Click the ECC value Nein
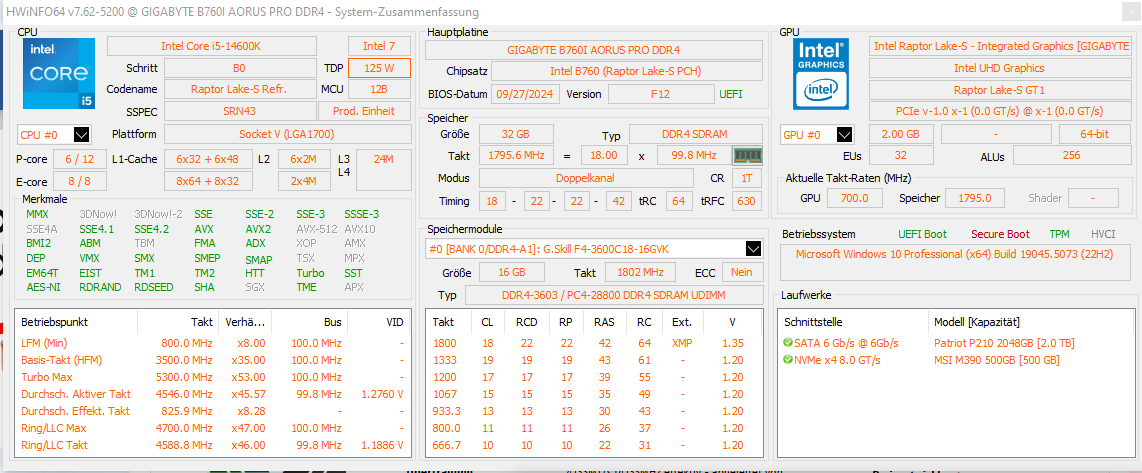The height and width of the screenshot is (473, 1142). [x=742, y=272]
